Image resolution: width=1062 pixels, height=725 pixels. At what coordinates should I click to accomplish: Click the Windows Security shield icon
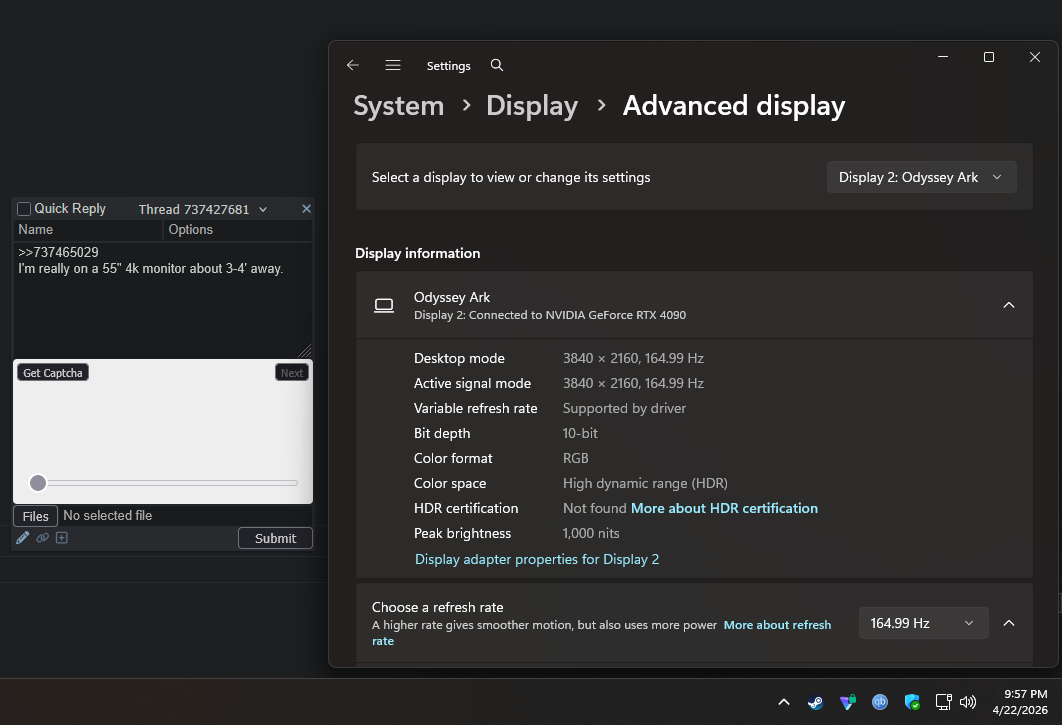click(x=912, y=702)
